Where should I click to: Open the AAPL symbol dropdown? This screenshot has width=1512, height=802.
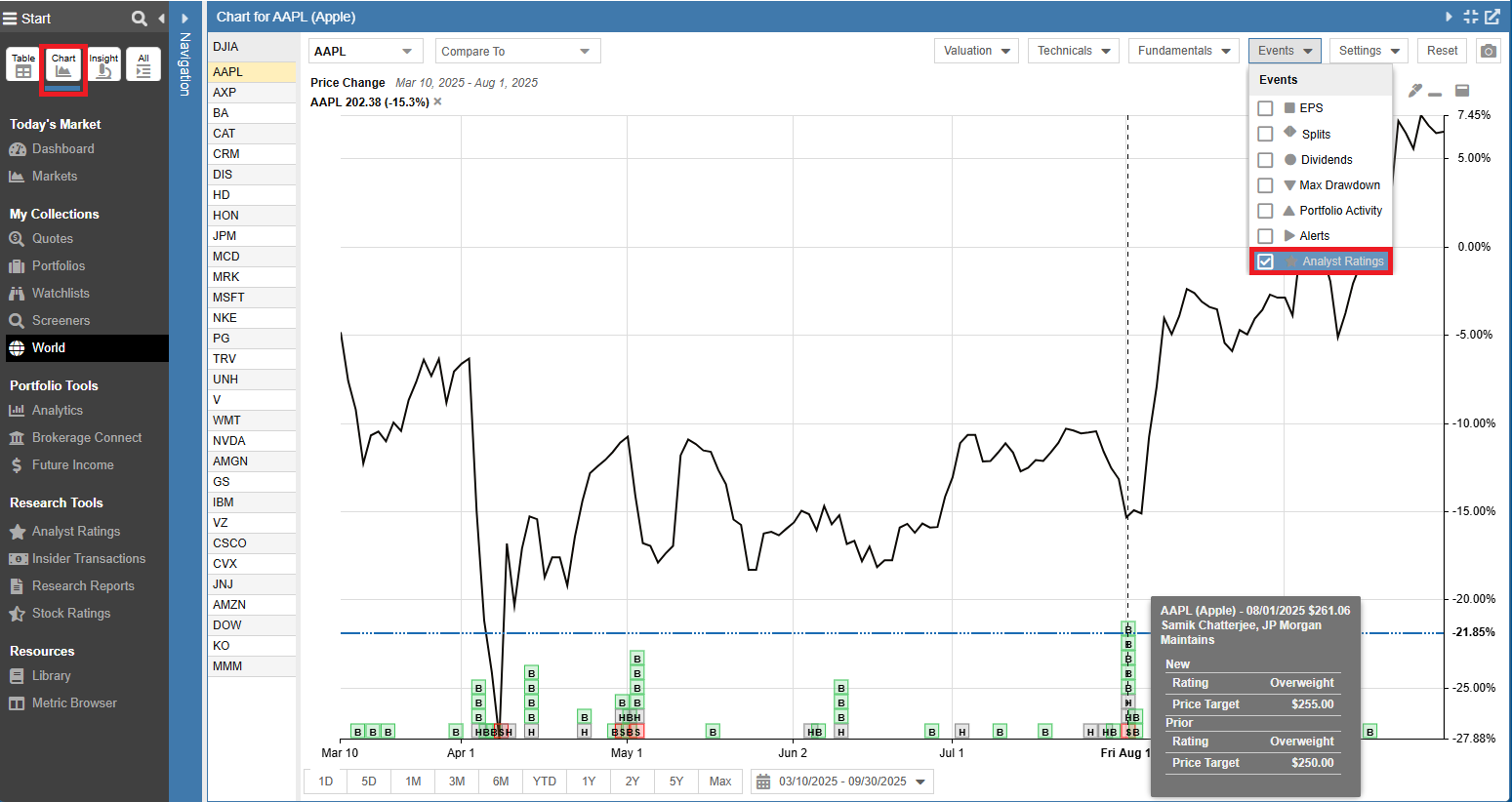click(365, 51)
